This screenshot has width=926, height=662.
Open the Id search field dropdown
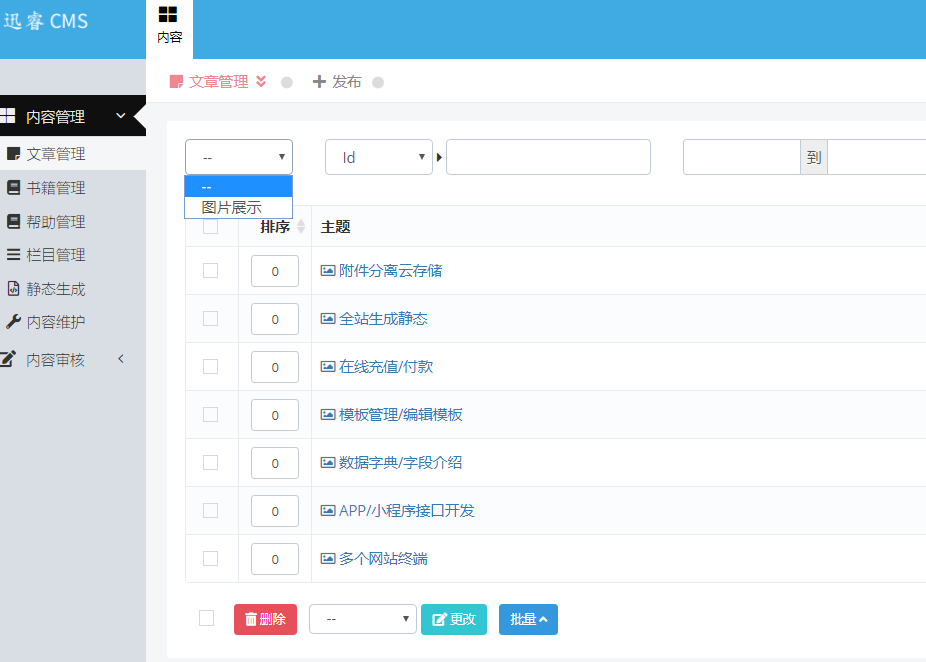[x=379, y=157]
